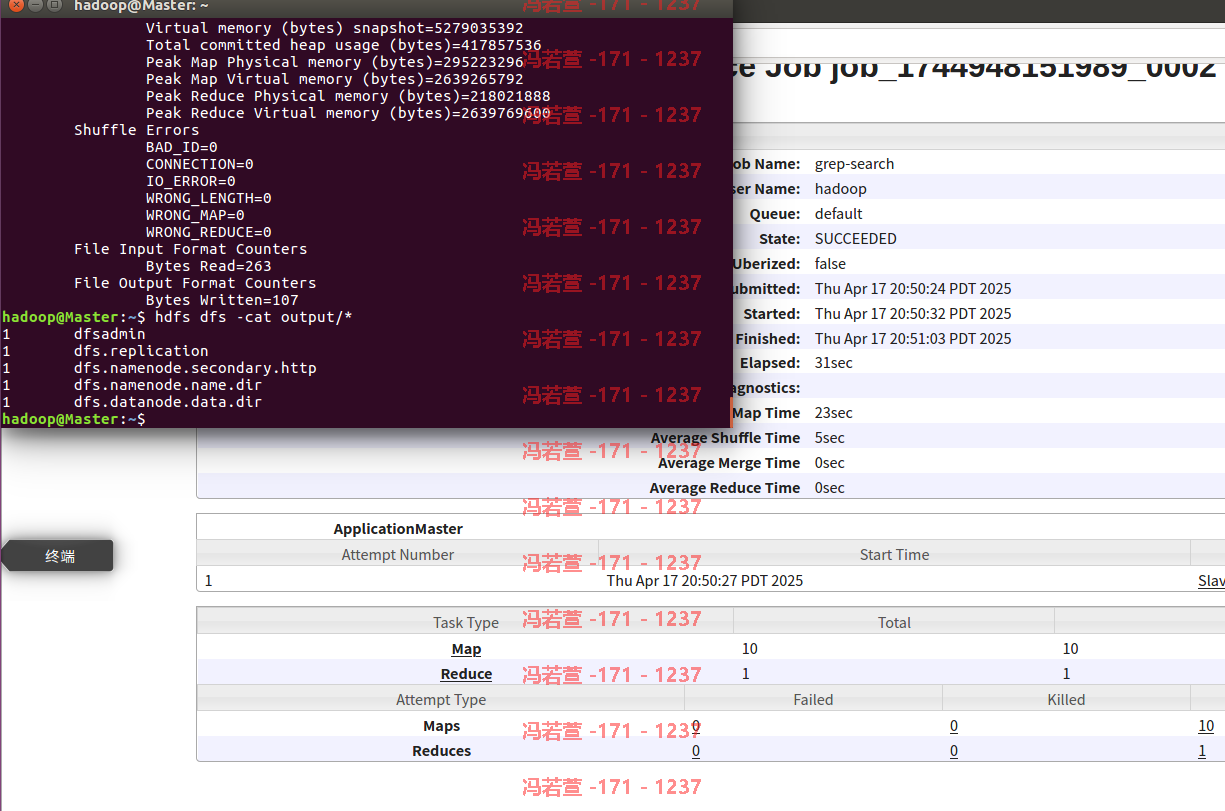
Task: Click the Shuffle Errors heading in terminal
Action: (x=136, y=130)
